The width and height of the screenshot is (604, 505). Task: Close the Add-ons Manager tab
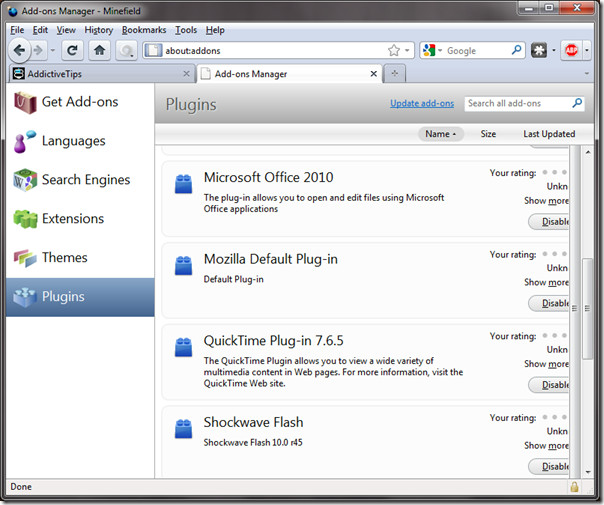coord(373,74)
